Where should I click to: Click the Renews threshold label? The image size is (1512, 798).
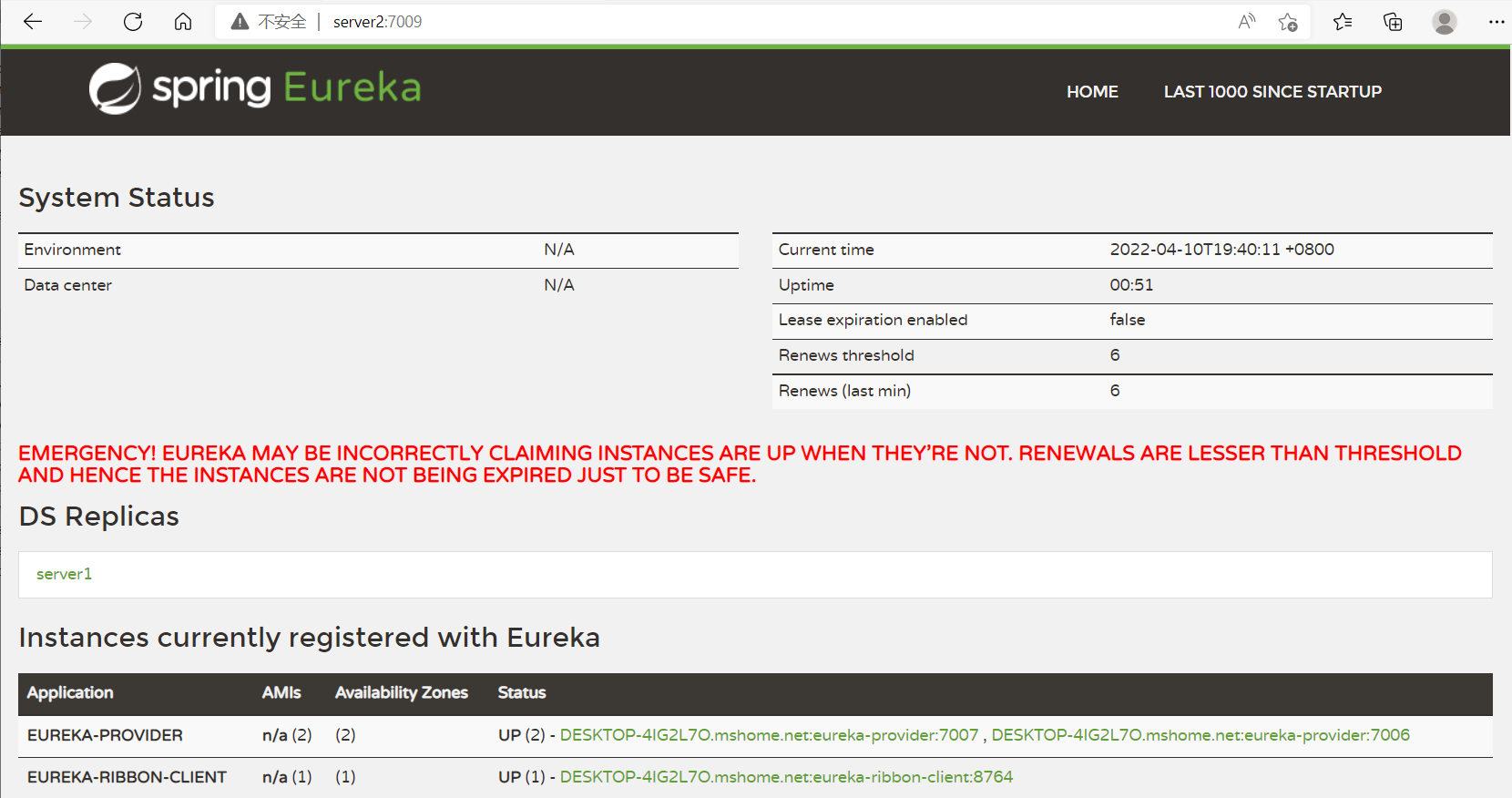846,355
